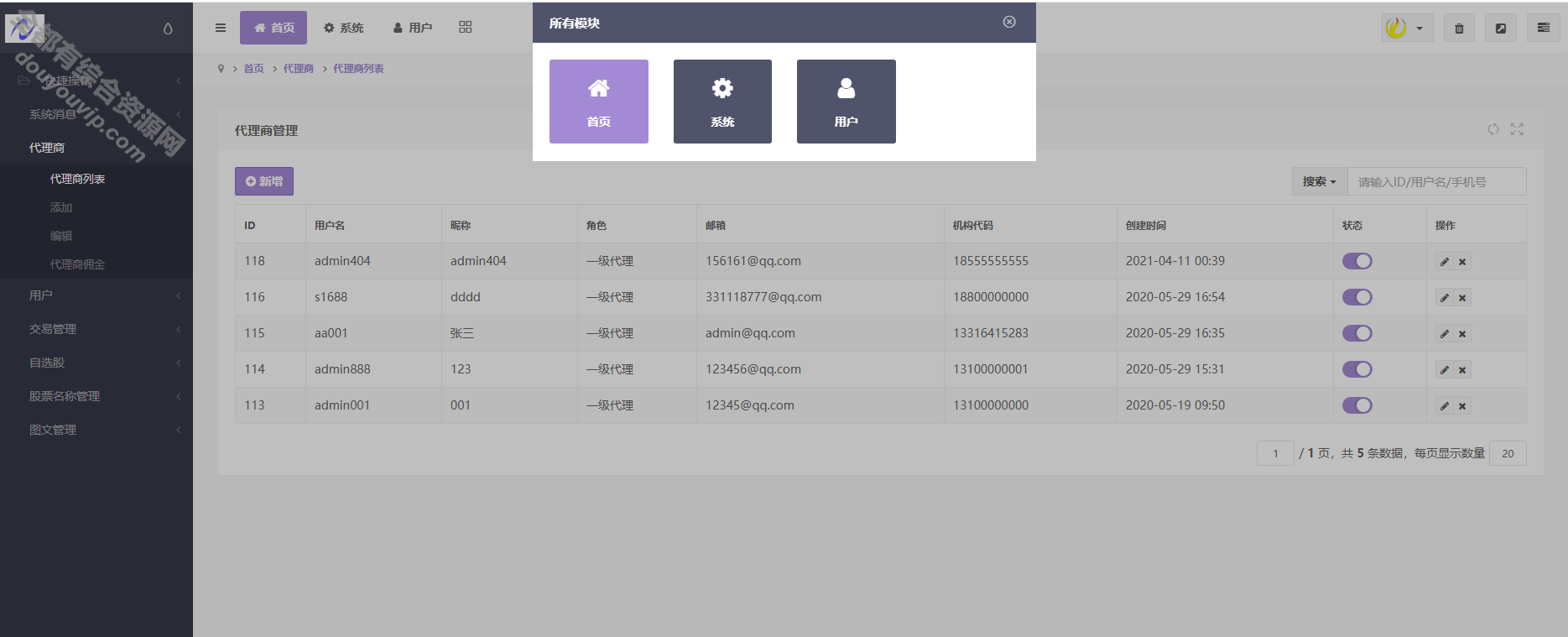Expand 交易管理 sidebar menu
The width and height of the screenshot is (1568, 637).
(x=96, y=329)
